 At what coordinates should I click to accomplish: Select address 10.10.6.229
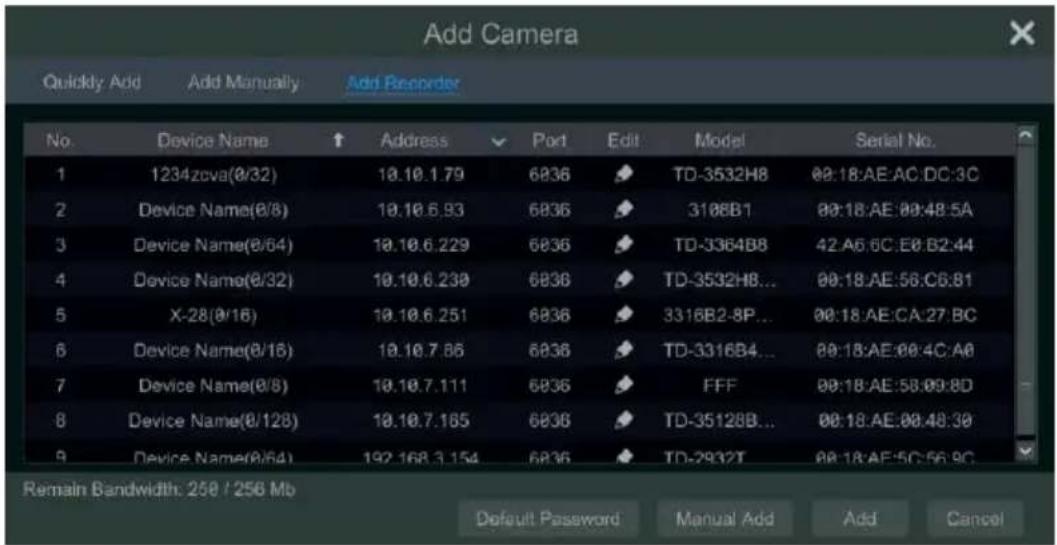tap(421, 246)
